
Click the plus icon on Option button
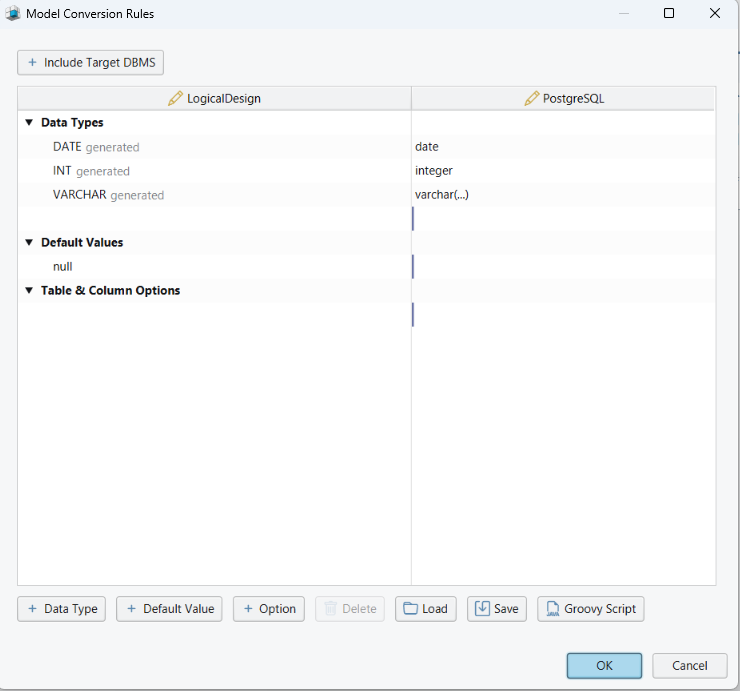coord(248,608)
